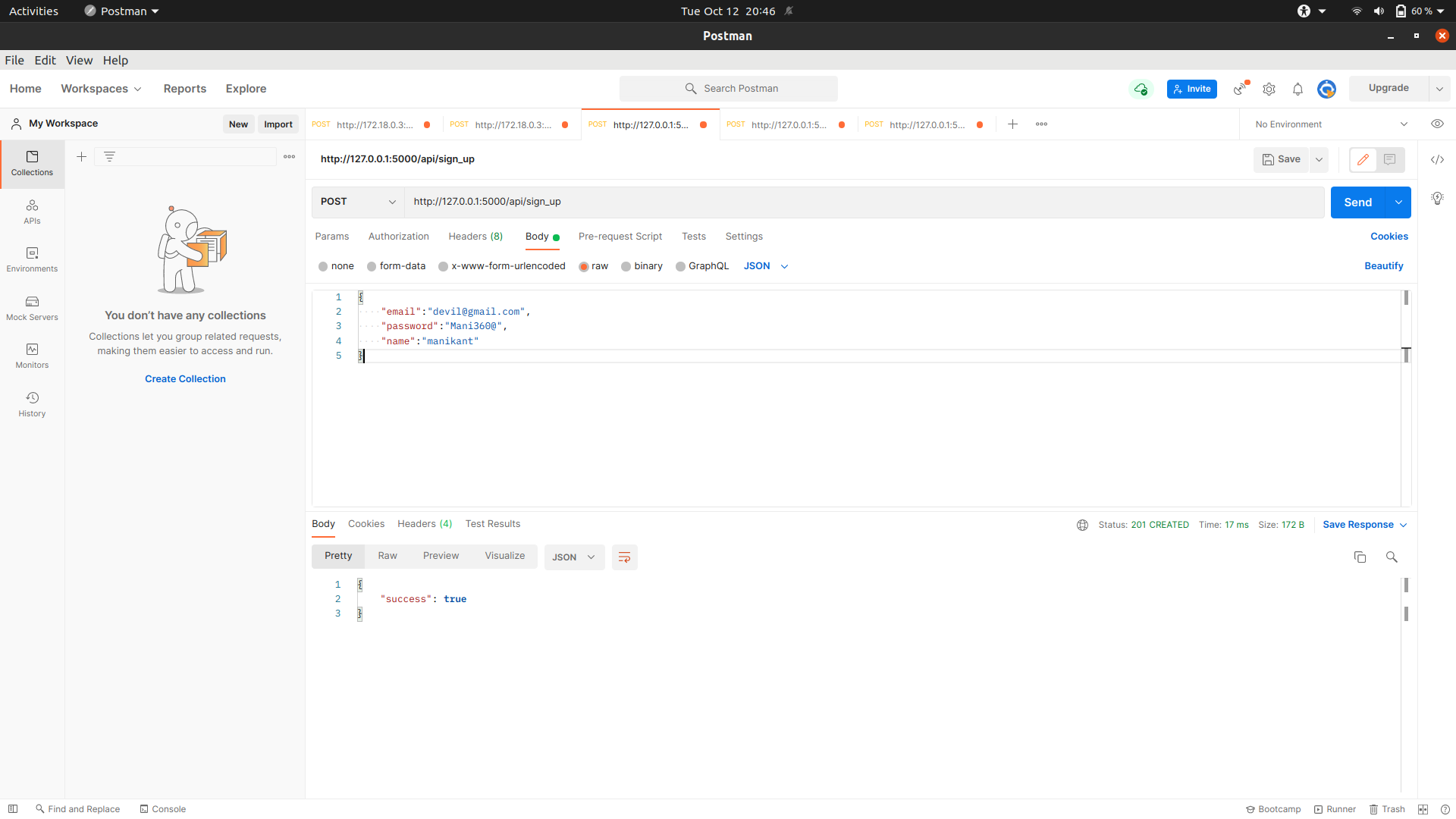
Task: Click the Create Collection link
Action: pyautogui.click(x=185, y=379)
